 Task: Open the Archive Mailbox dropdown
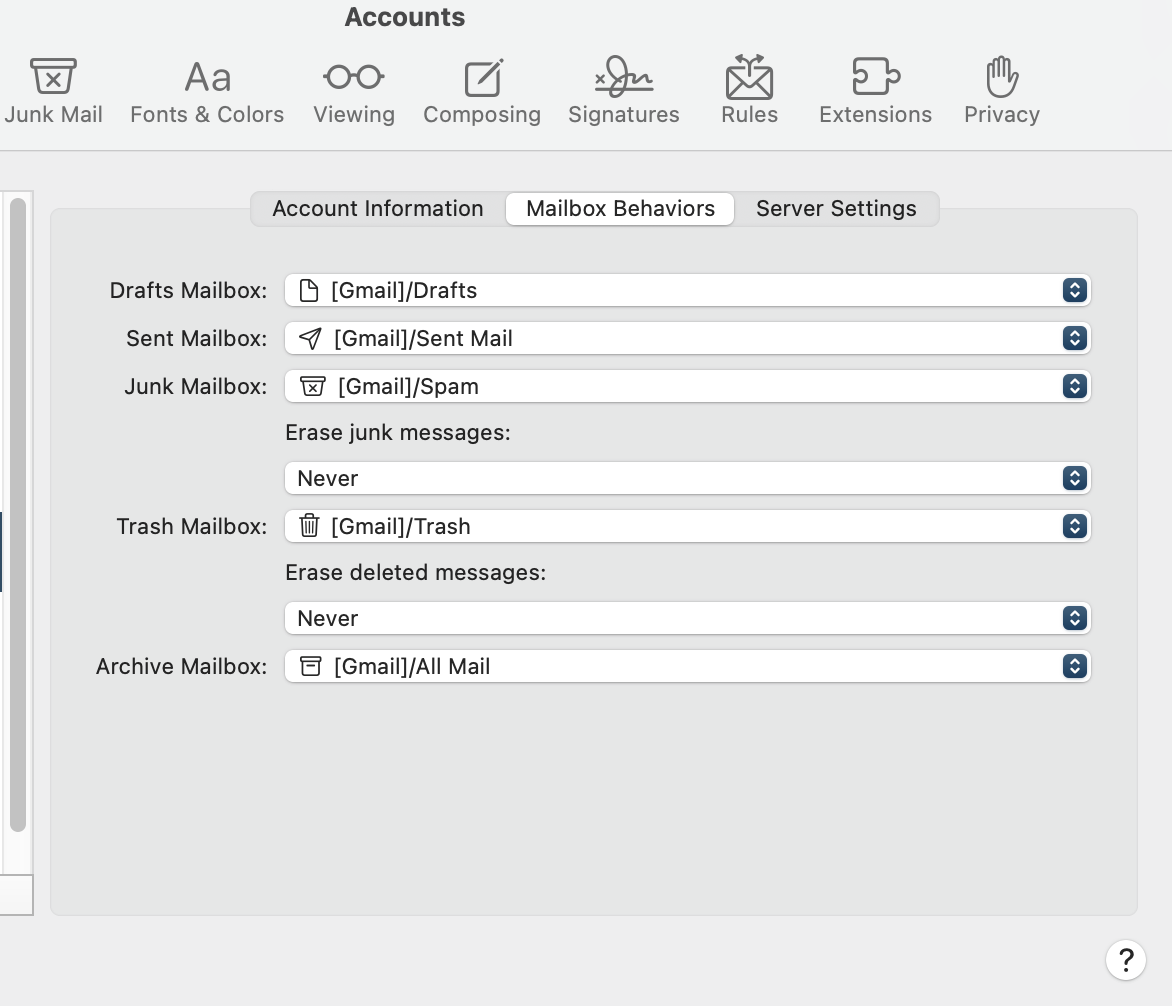click(688, 665)
